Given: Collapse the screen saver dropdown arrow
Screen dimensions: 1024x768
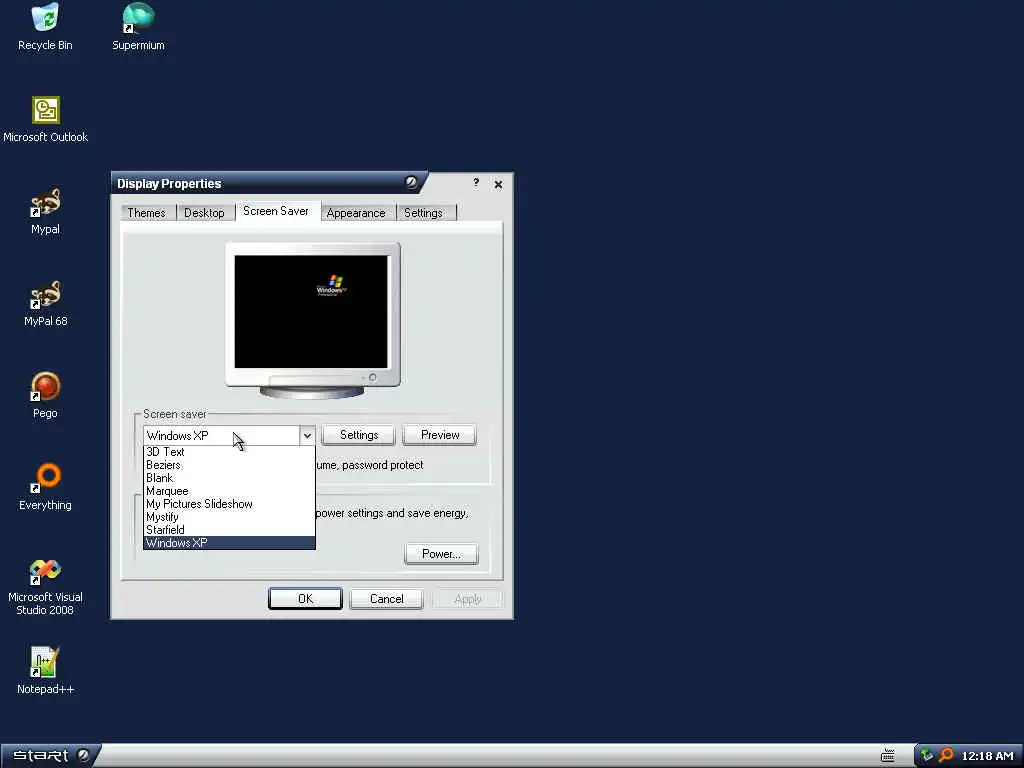Looking at the screenshot, I should pos(307,436).
